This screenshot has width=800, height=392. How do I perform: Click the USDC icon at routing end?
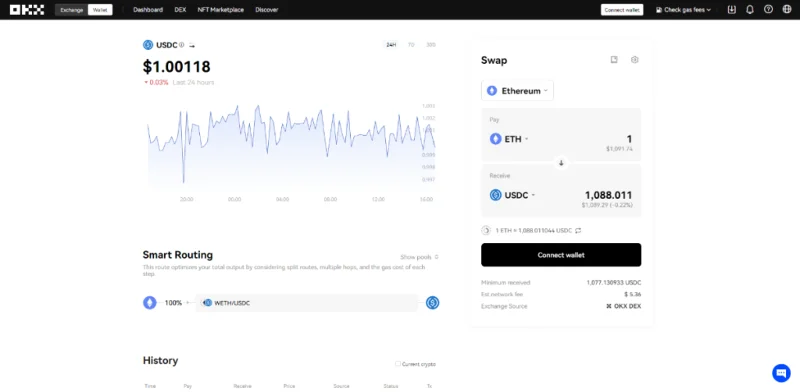pyautogui.click(x=433, y=303)
